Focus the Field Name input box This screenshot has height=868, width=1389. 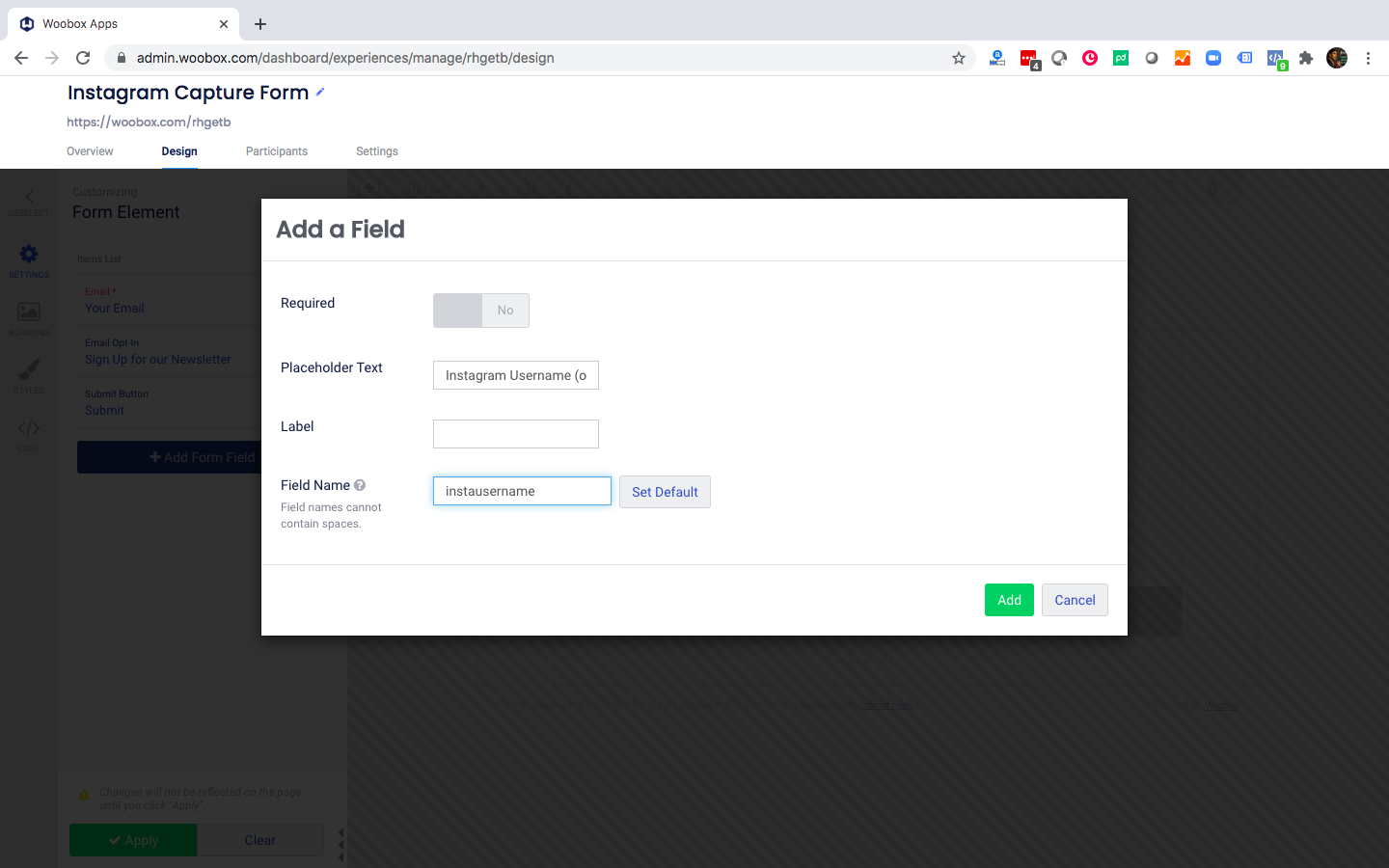pos(522,491)
